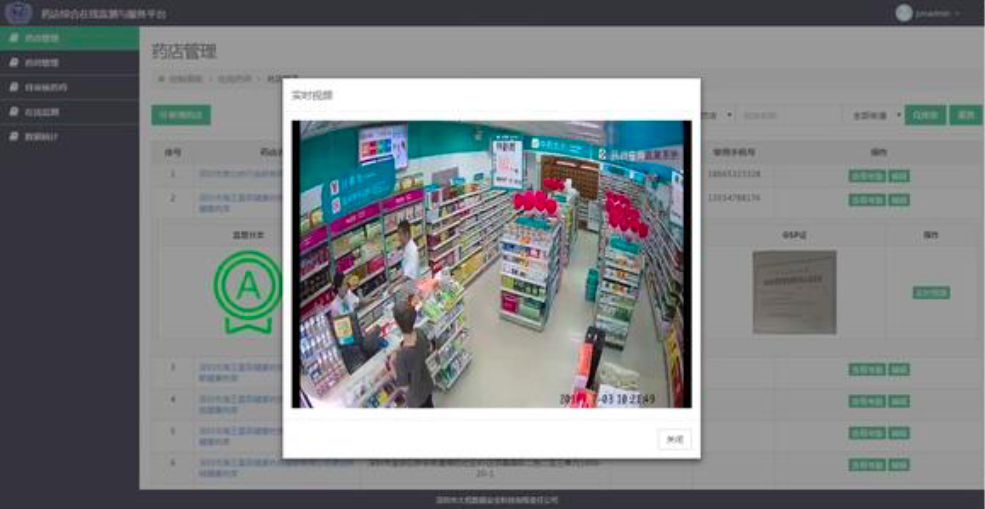The height and width of the screenshot is (509, 985).
Task: Click the user avatar in the top bar
Action: [904, 13]
